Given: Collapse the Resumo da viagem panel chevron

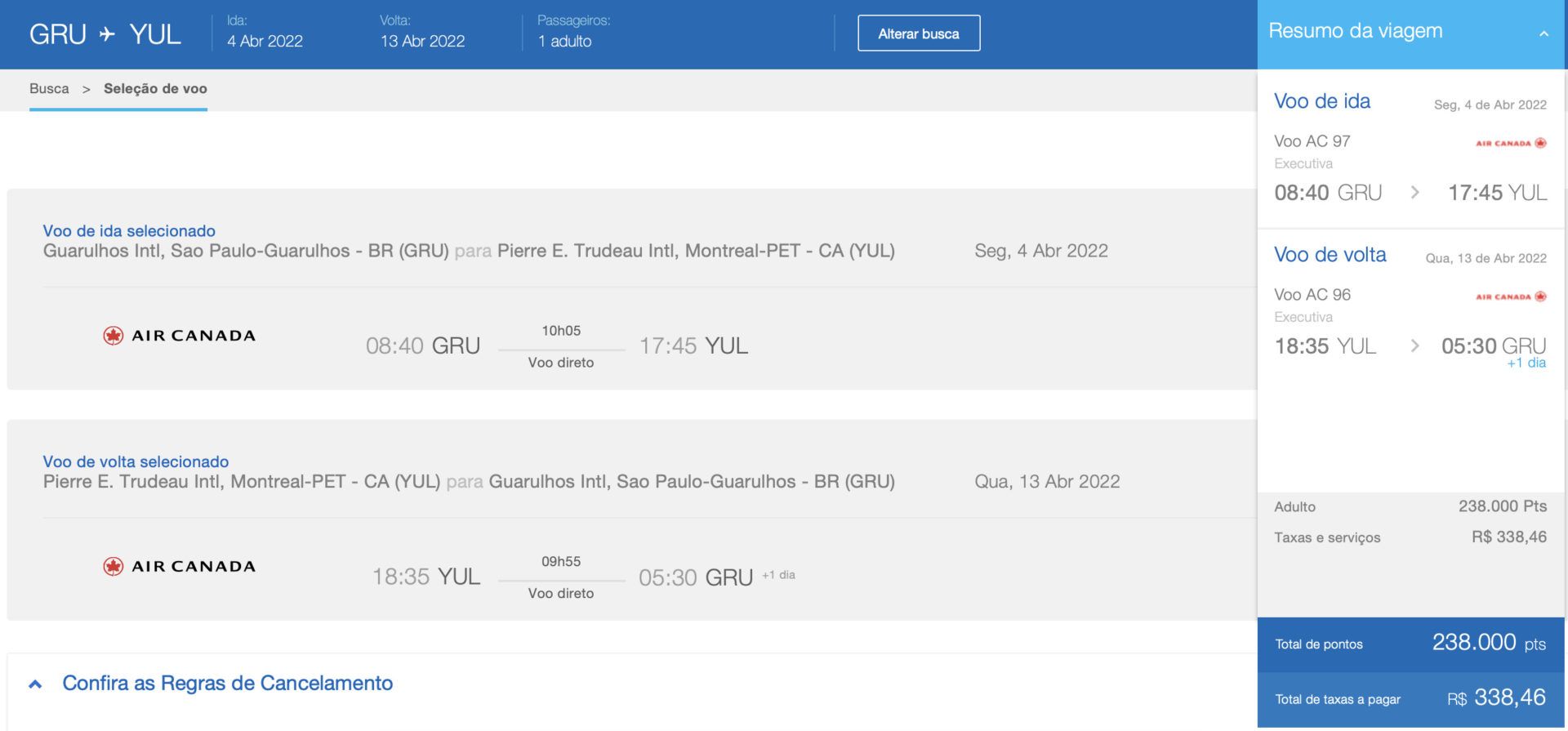Looking at the screenshot, I should pyautogui.click(x=1543, y=33).
